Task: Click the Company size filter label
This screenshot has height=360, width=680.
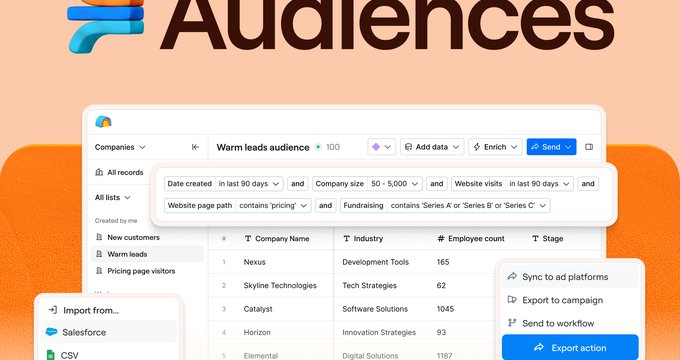Action: coord(340,183)
